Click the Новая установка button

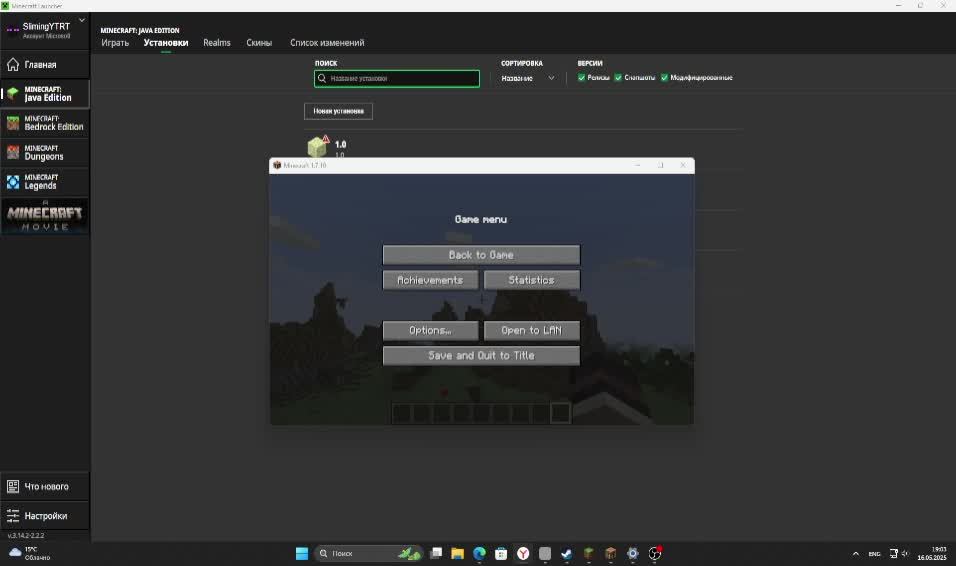point(338,111)
